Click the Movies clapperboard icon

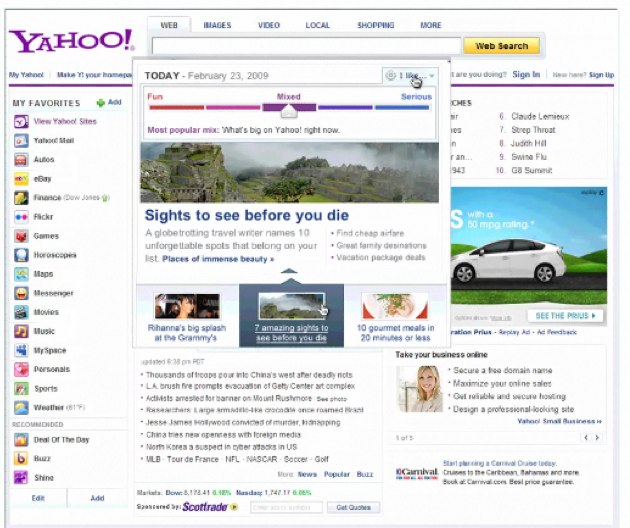click(x=21, y=312)
